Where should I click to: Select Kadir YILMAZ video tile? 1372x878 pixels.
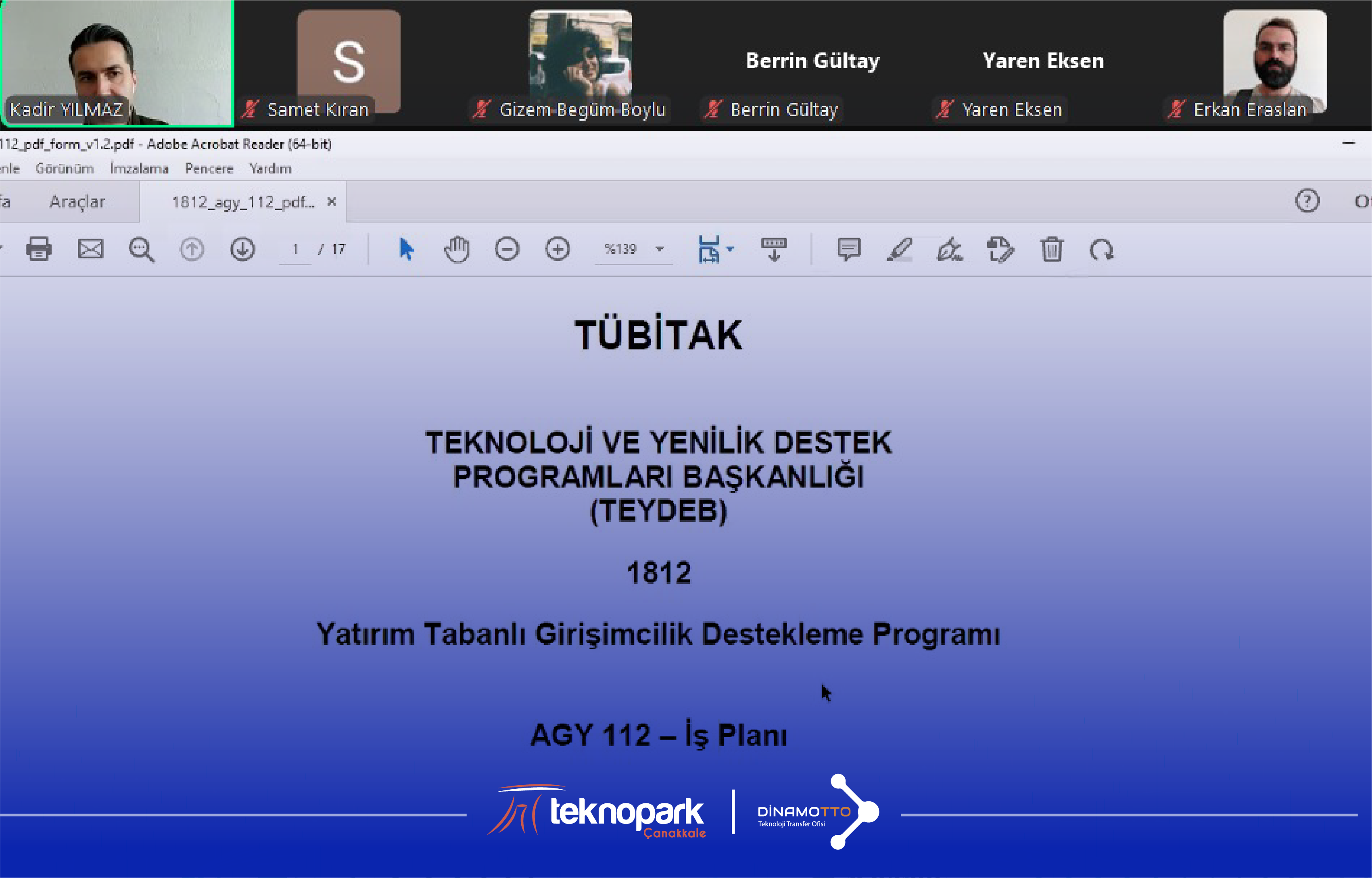tap(117, 63)
